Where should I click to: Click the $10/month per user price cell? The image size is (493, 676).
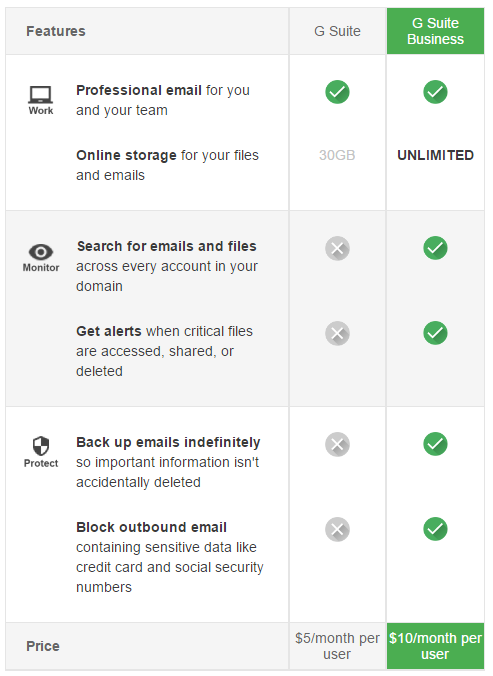[x=435, y=646]
